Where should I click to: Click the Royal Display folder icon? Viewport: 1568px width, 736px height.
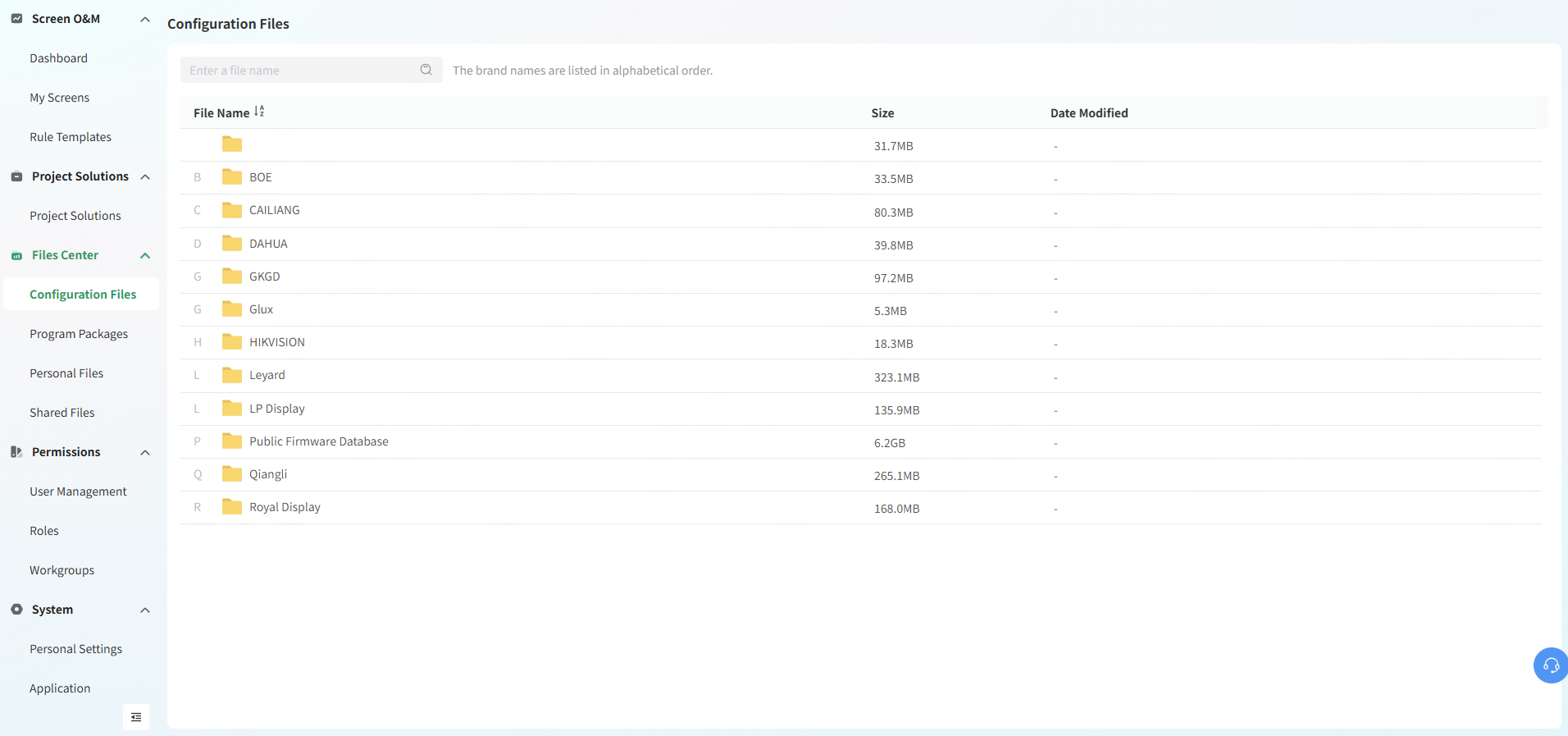pyautogui.click(x=232, y=507)
